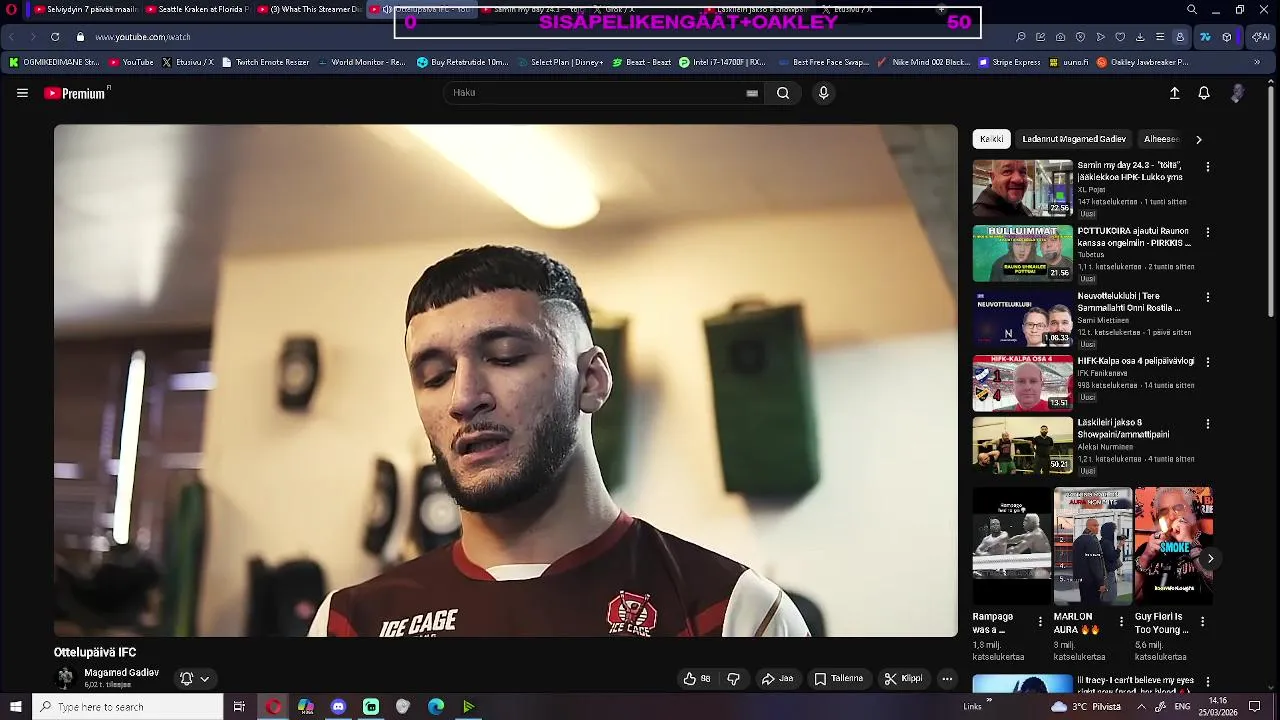Open options for POTTUKOIRA video

1207,232
